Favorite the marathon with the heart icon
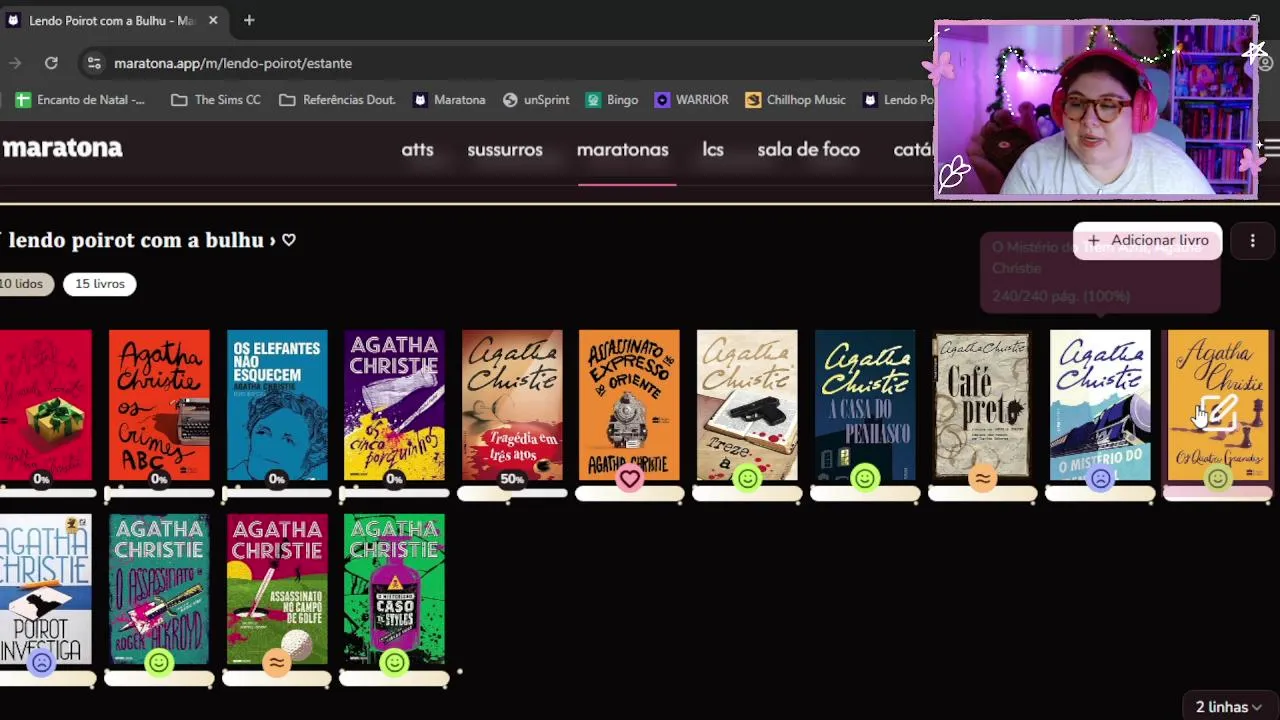This screenshot has height=720, width=1280. point(289,240)
